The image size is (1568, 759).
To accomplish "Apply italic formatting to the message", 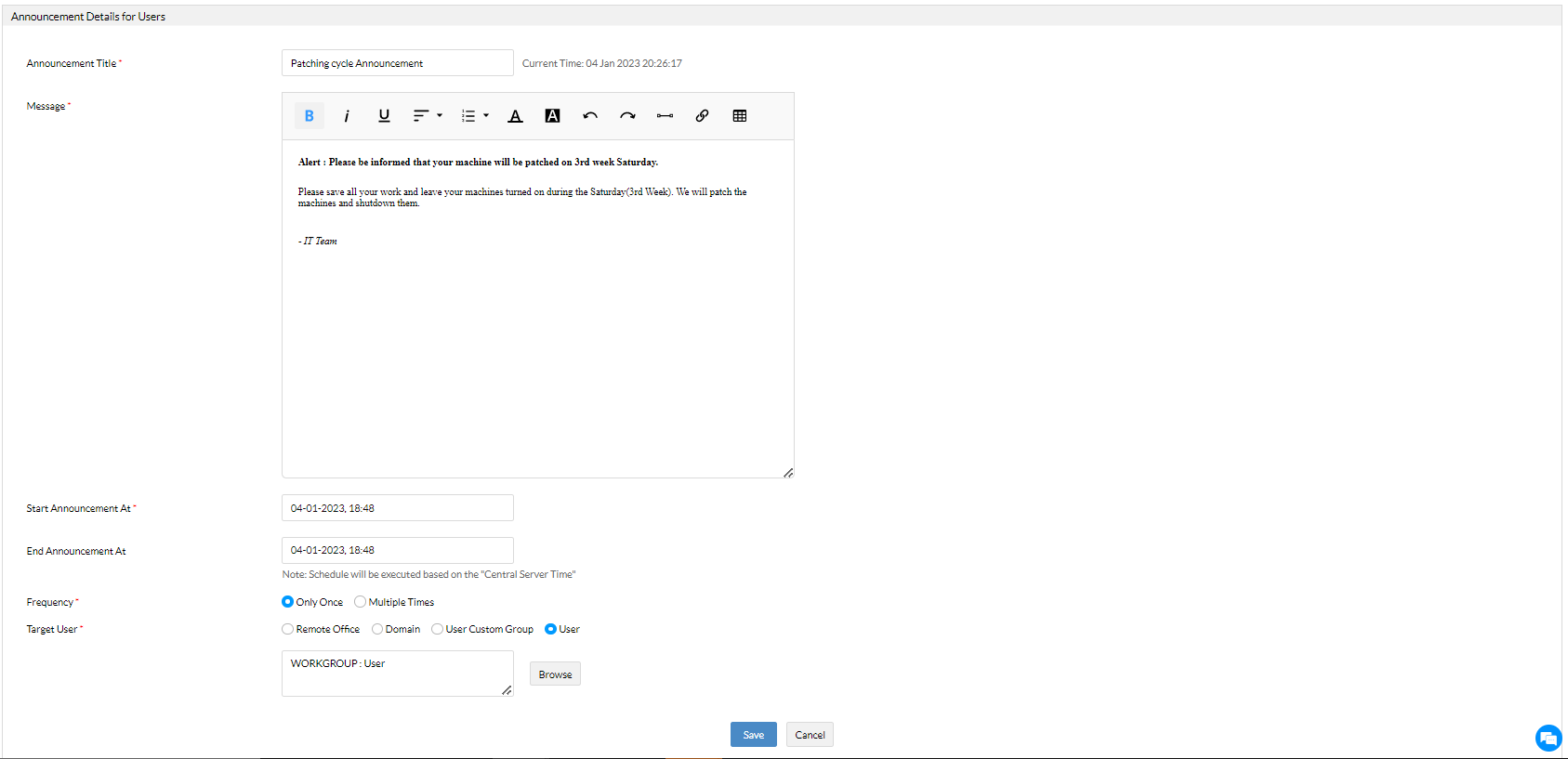I will pyautogui.click(x=347, y=116).
